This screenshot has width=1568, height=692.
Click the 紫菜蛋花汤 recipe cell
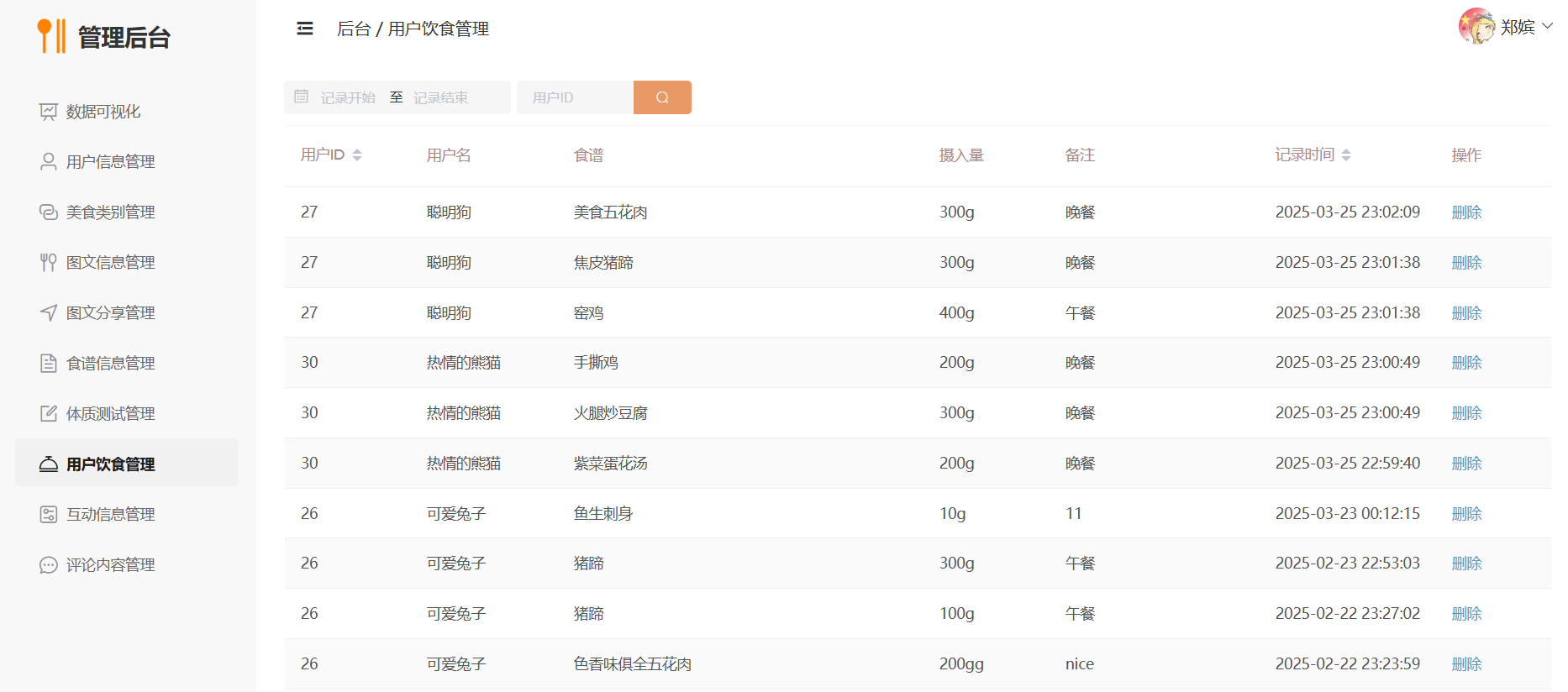[611, 464]
